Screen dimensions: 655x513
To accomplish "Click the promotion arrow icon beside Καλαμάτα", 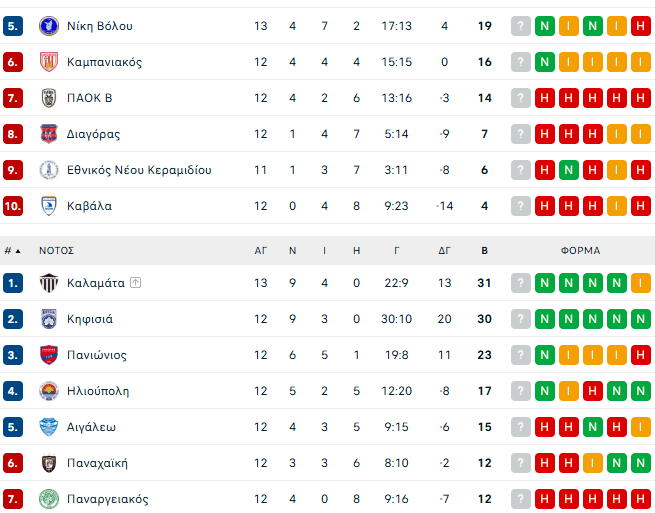I will click(x=136, y=283).
